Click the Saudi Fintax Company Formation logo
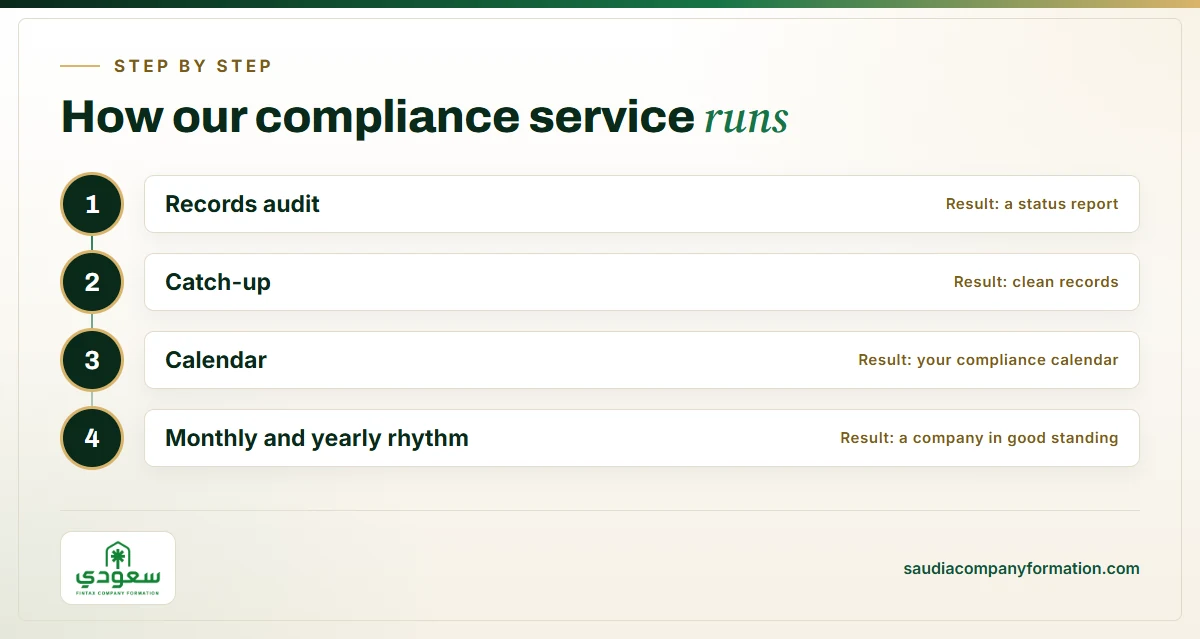The image size is (1200, 639). (118, 568)
